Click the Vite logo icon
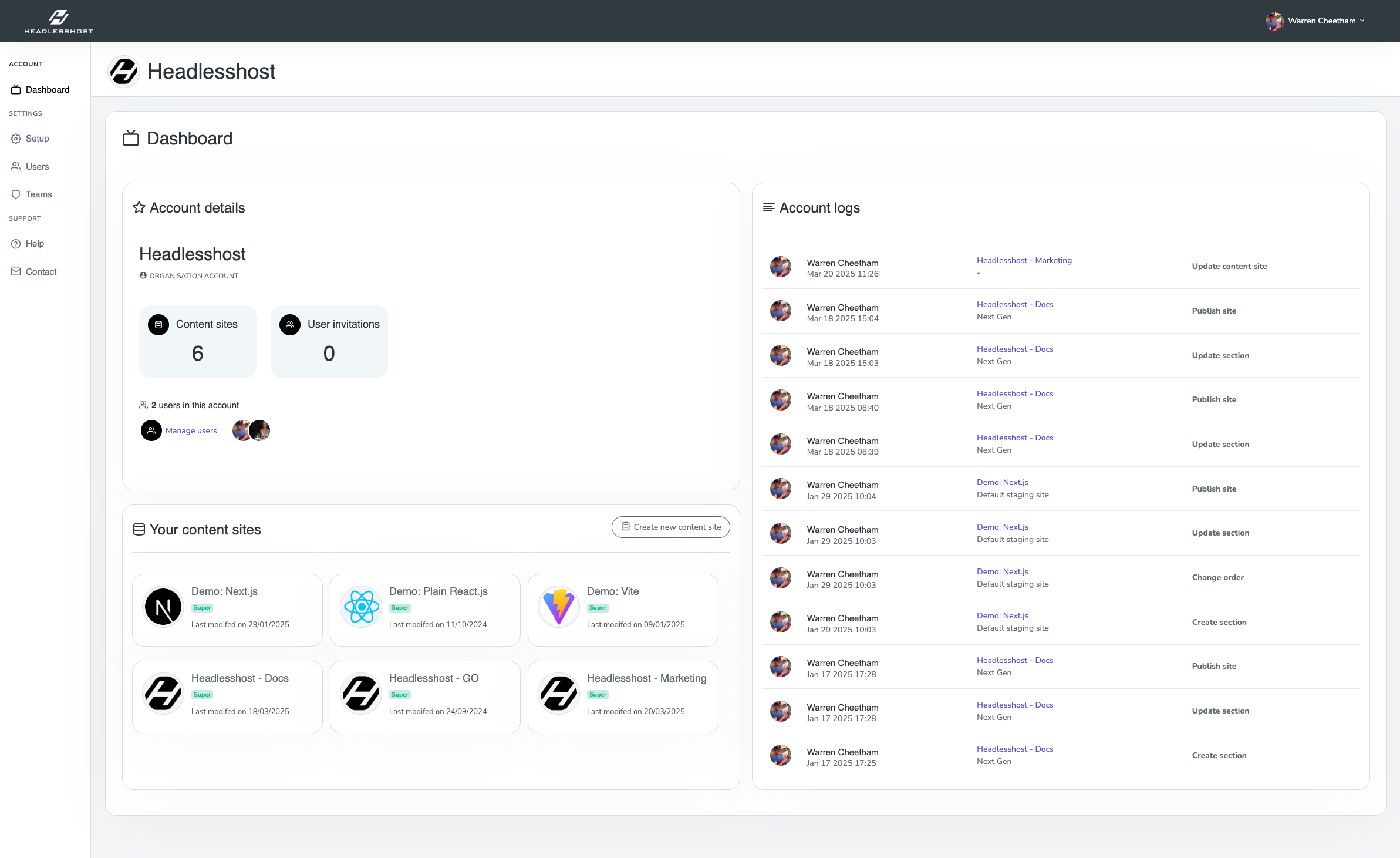 pos(559,607)
